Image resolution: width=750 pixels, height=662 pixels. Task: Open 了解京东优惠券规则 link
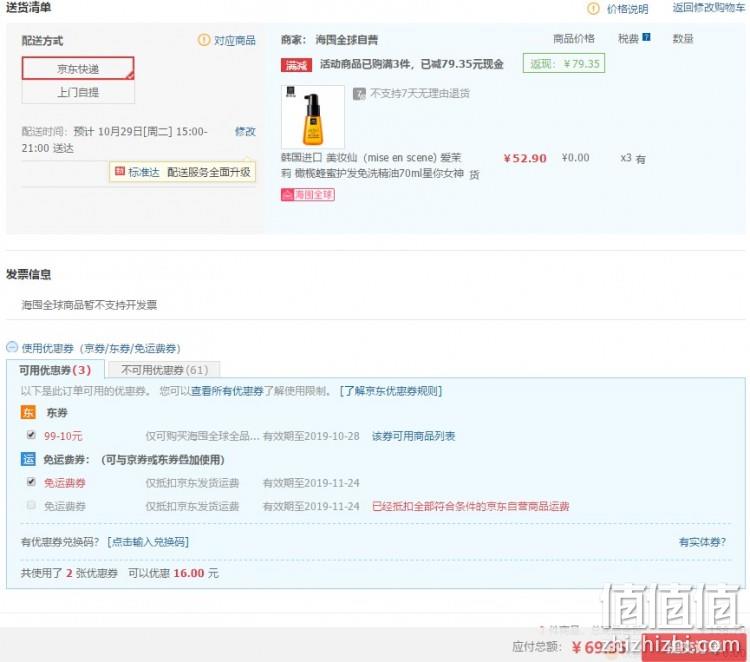[391, 391]
